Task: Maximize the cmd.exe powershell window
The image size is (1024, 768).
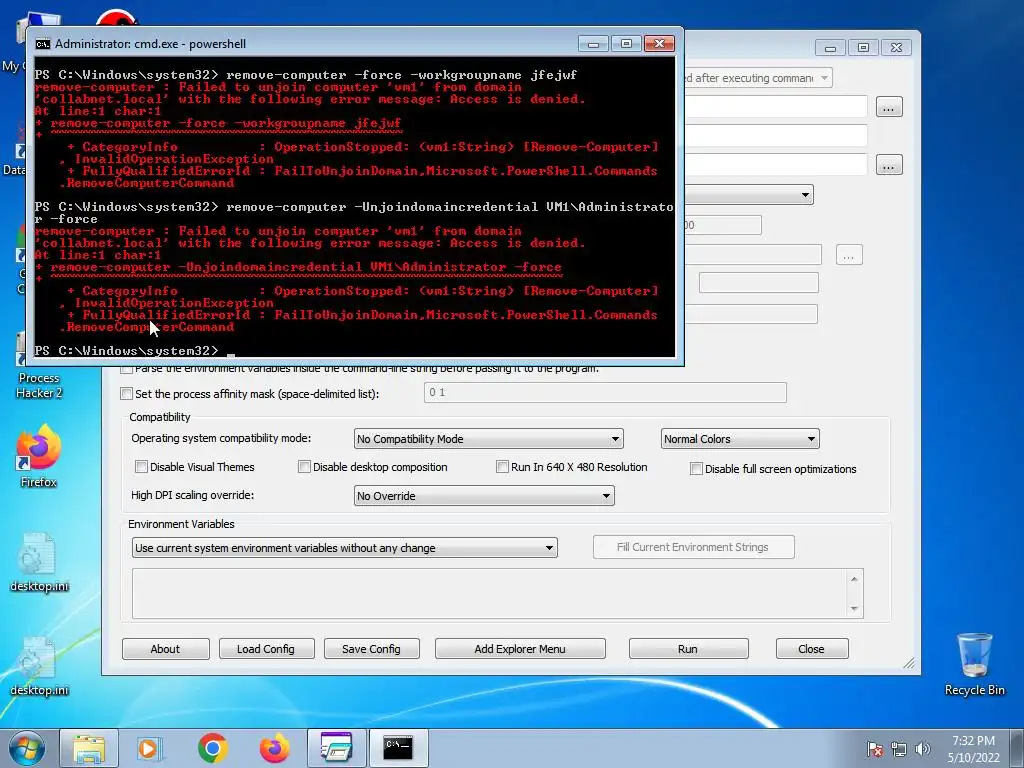Action: pyautogui.click(x=626, y=44)
